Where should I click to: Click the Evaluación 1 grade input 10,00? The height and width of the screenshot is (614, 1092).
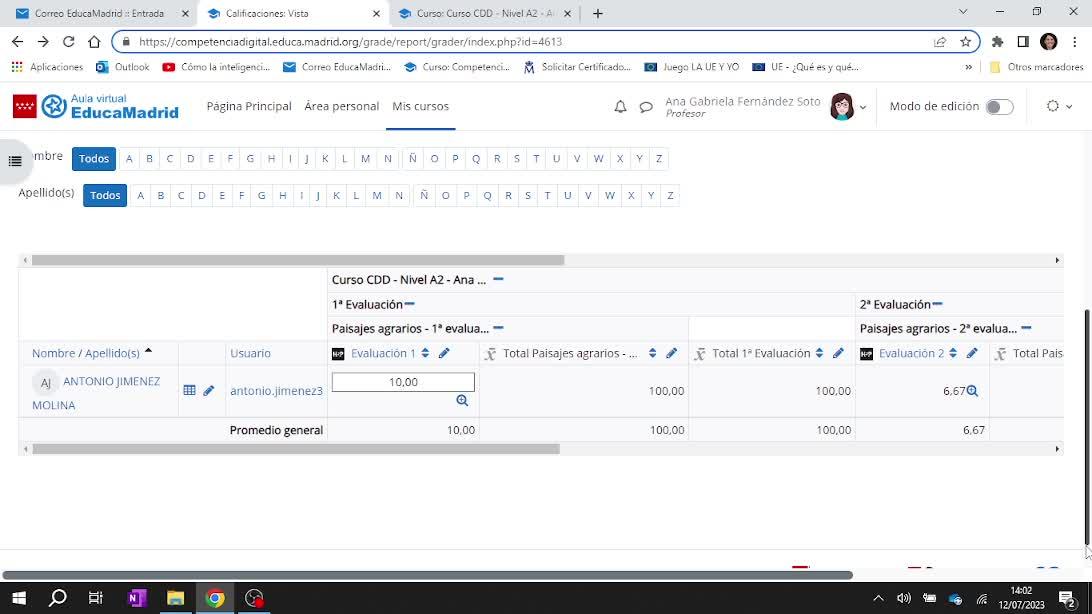click(403, 381)
